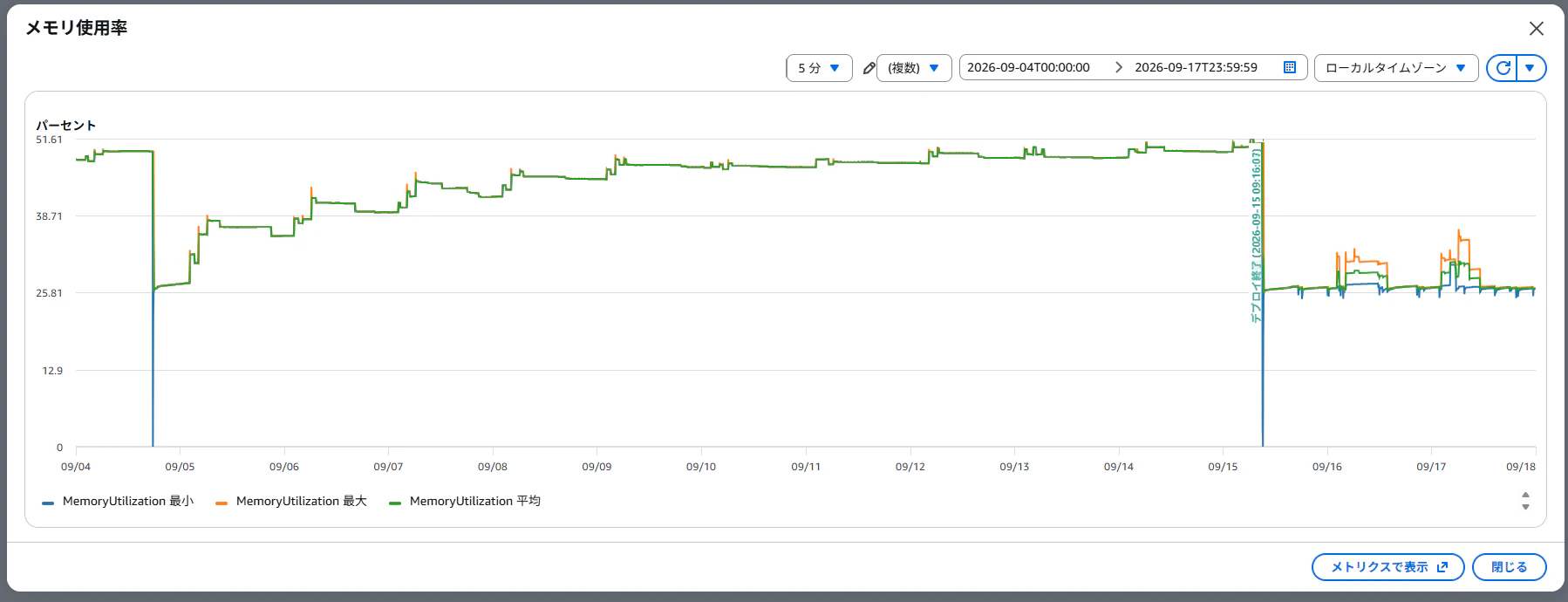Open the ローカルタイムゾーン dropdown

point(1396,68)
